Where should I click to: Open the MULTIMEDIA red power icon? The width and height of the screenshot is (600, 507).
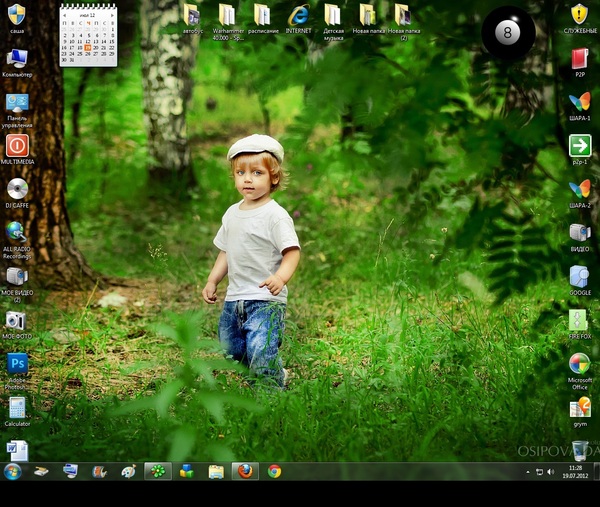point(17,146)
